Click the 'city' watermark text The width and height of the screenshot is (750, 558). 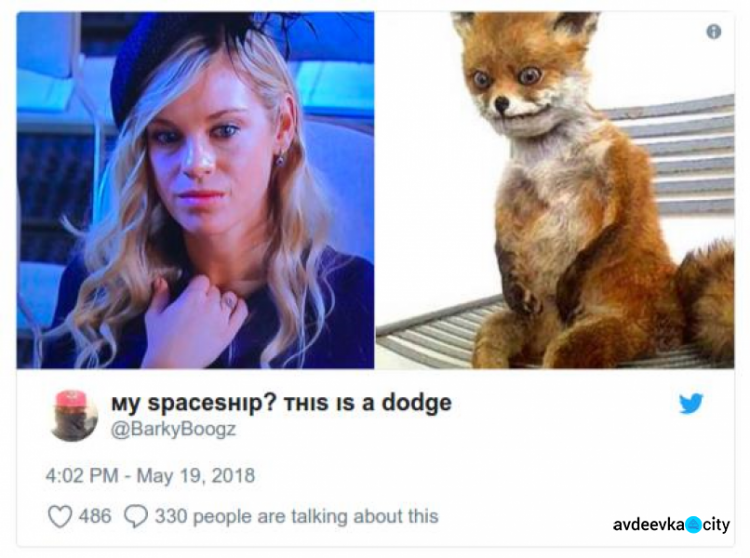pos(716,525)
